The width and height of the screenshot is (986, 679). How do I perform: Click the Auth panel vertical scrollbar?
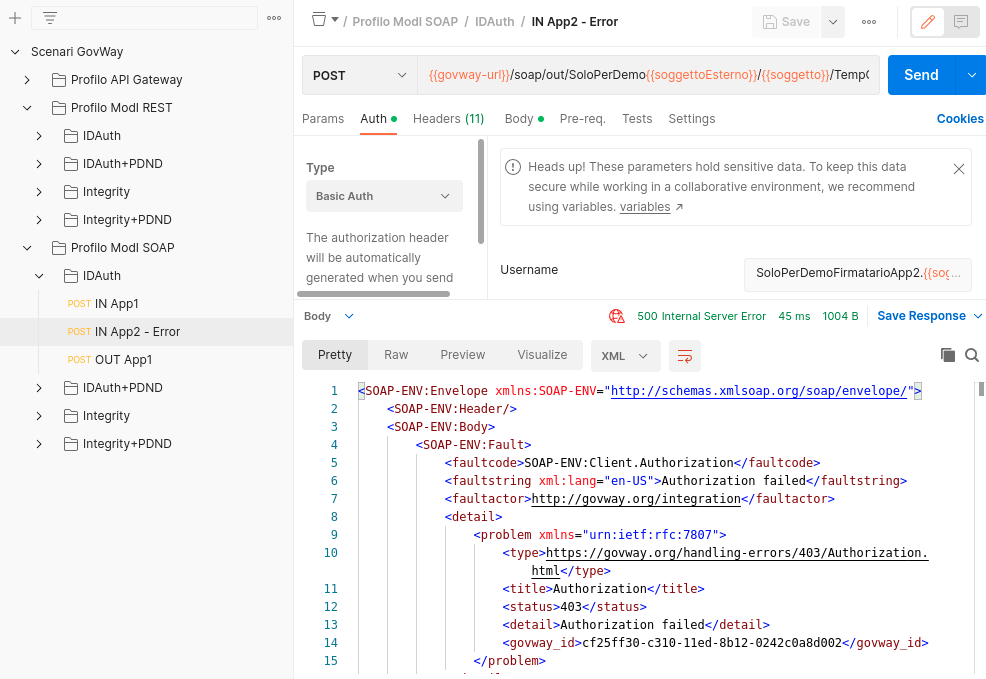pos(481,192)
